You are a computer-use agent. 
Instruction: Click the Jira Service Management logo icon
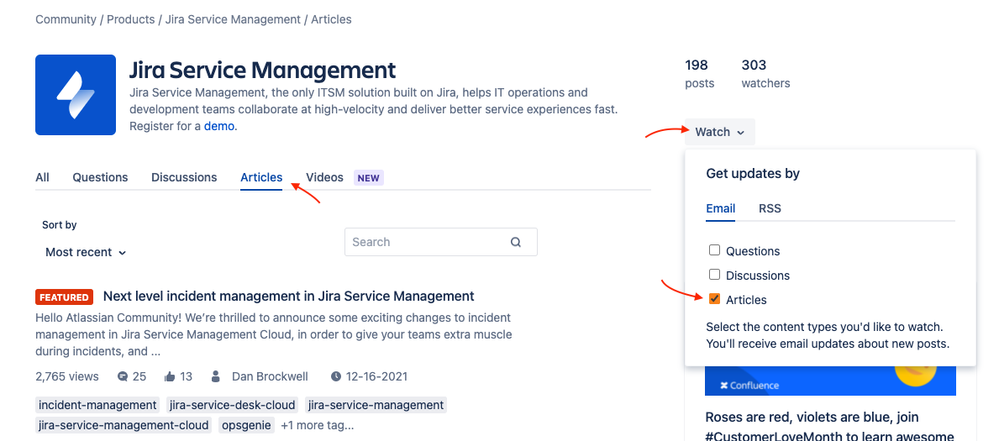click(x=75, y=95)
